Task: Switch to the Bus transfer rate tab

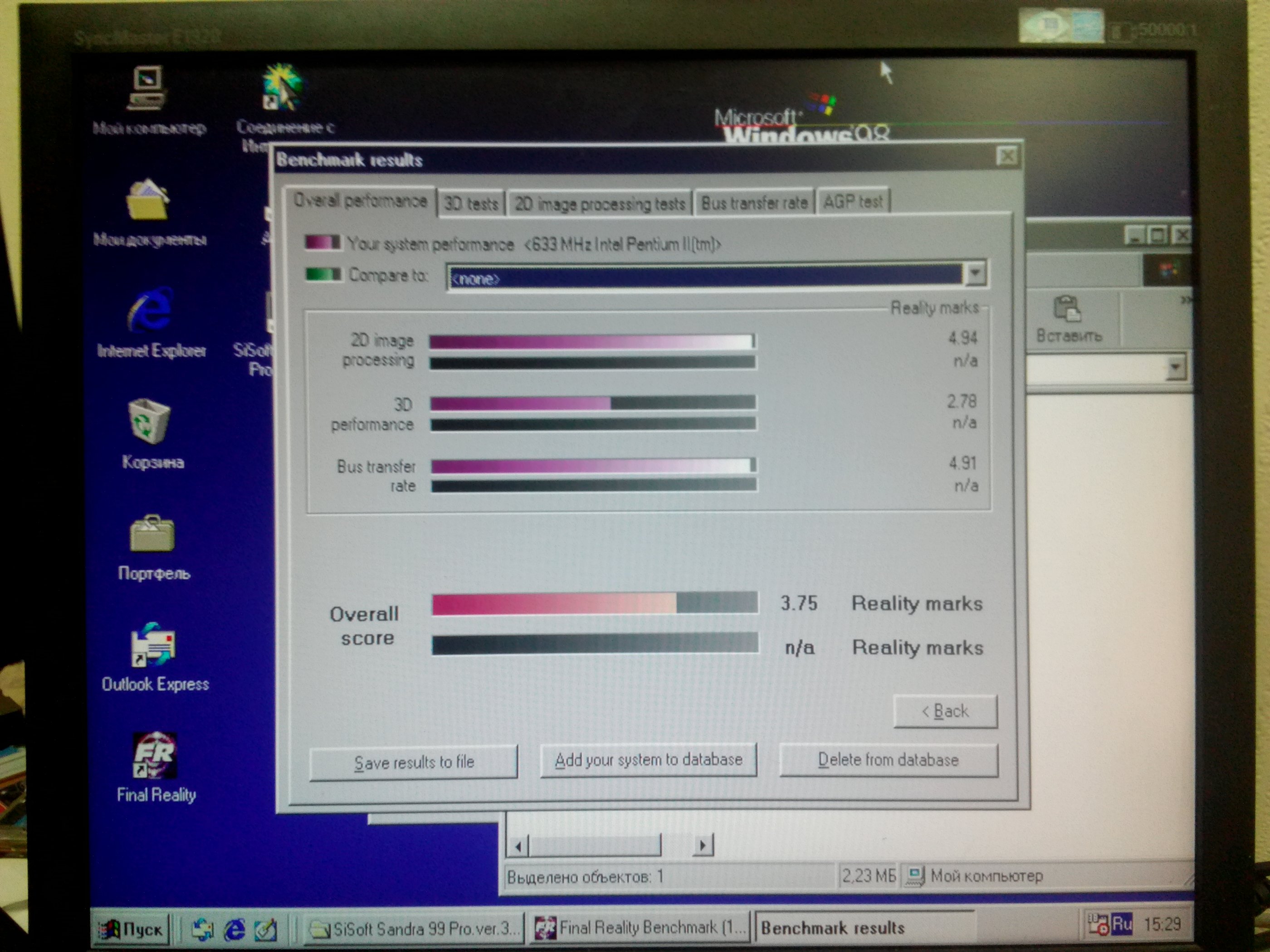Action: (754, 203)
